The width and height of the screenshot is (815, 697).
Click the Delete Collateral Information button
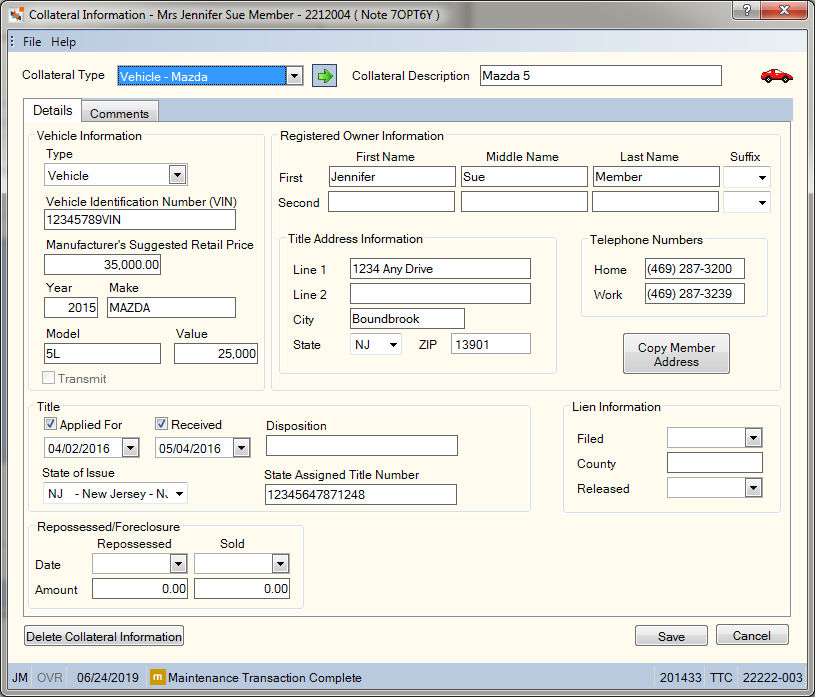pyautogui.click(x=104, y=636)
